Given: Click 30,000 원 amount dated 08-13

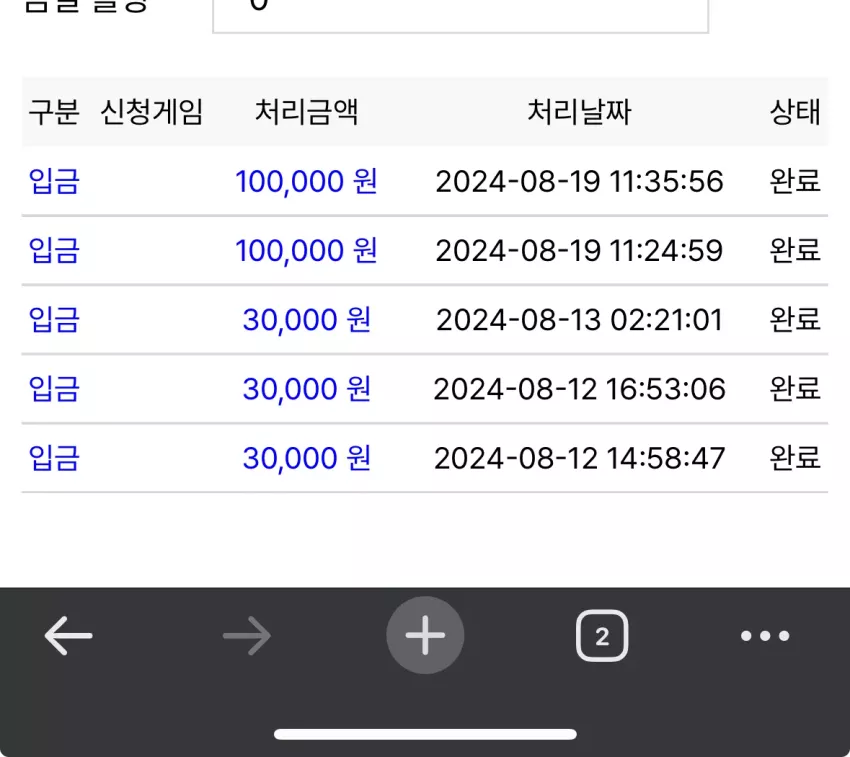Looking at the screenshot, I should click(x=306, y=319).
